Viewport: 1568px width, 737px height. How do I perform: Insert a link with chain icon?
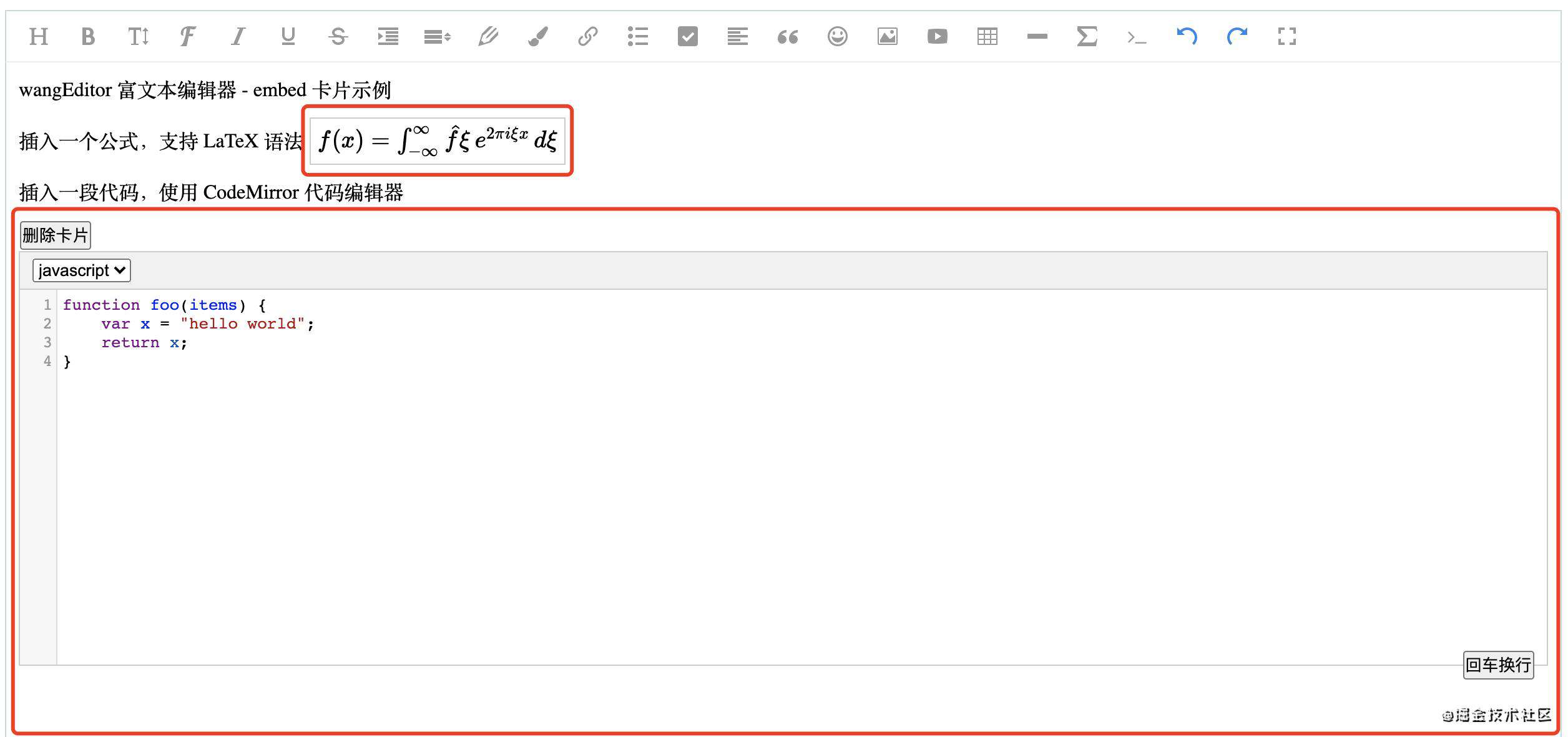pyautogui.click(x=587, y=36)
